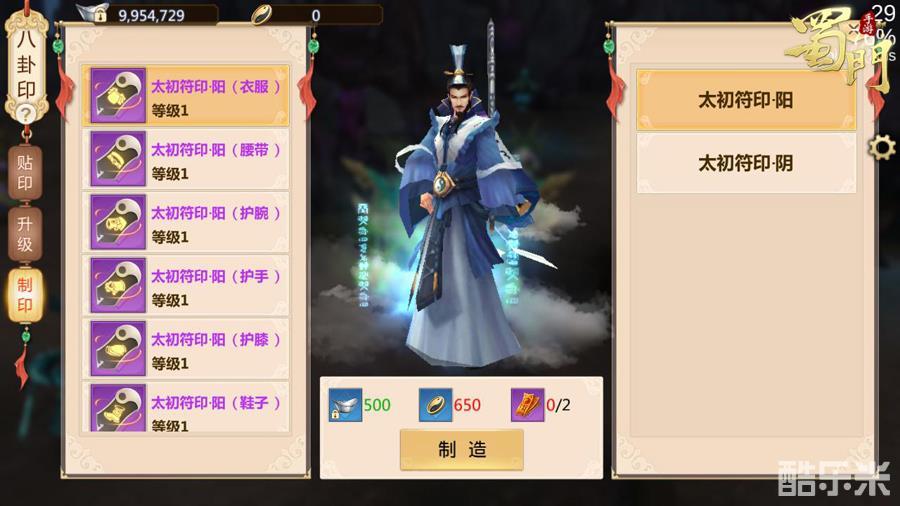Open the question mark help icon

click(x=25, y=114)
